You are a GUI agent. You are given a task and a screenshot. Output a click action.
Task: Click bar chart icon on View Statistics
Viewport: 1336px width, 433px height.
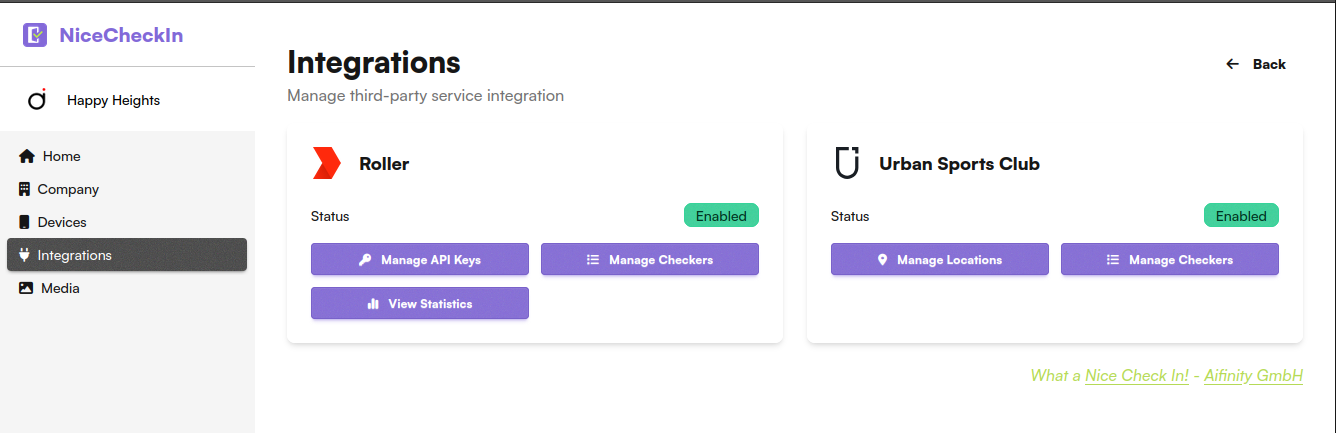point(373,304)
